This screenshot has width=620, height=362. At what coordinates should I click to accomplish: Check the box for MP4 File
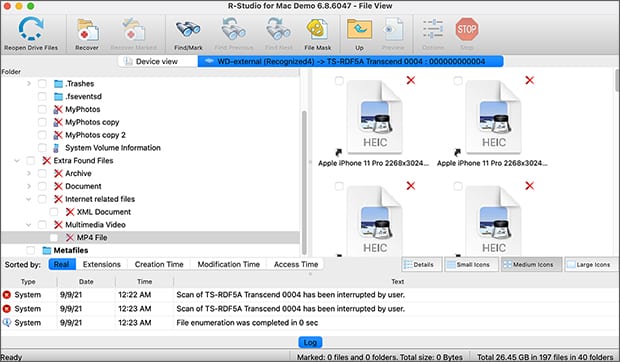[54, 238]
